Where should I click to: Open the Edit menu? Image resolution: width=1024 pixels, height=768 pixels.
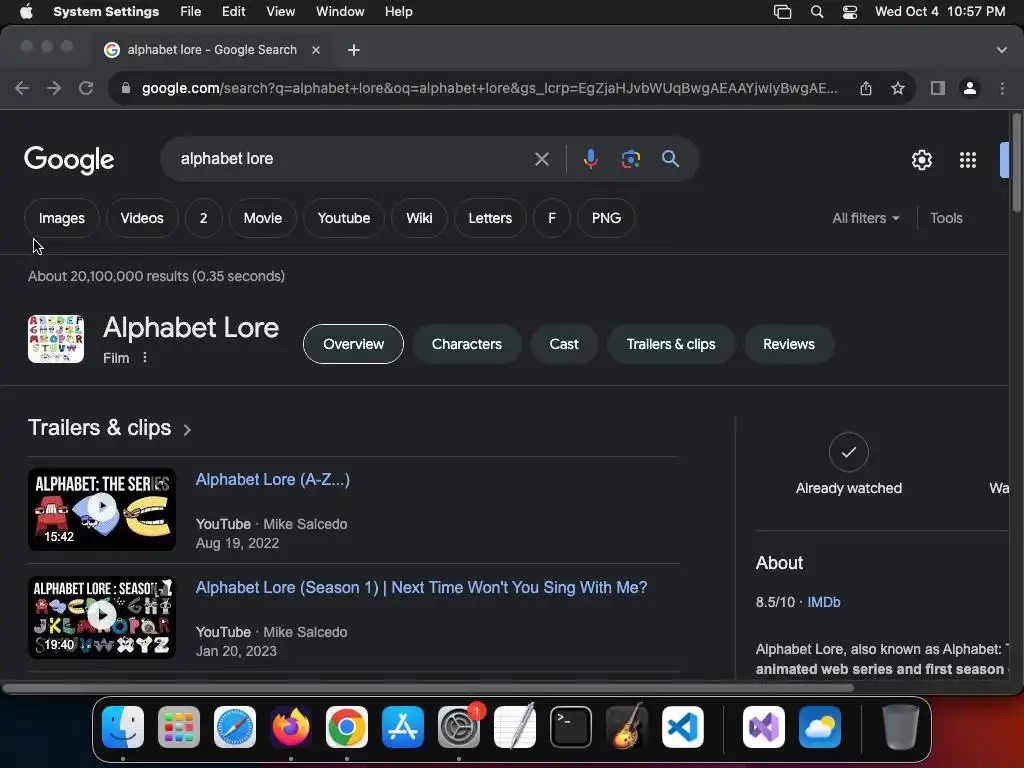pyautogui.click(x=233, y=12)
